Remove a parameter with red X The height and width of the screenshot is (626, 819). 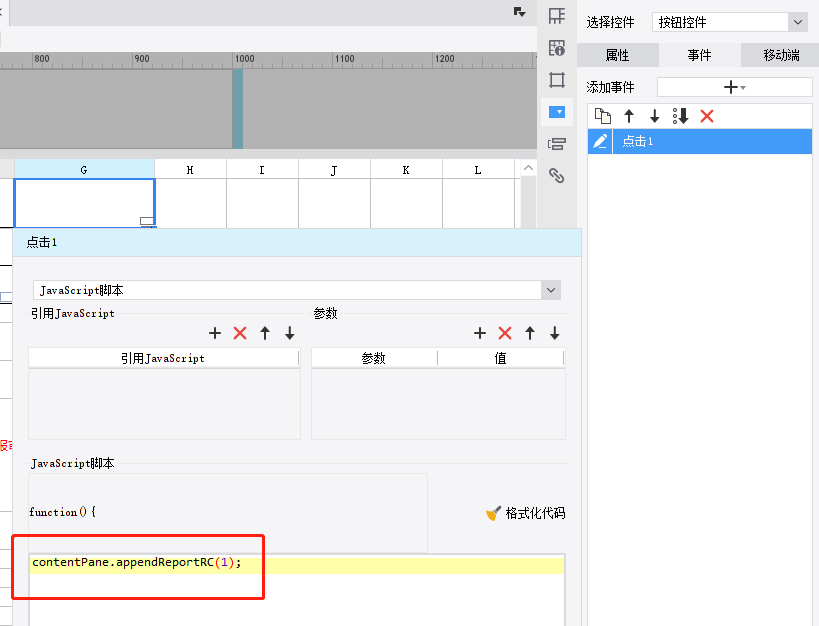pyautogui.click(x=505, y=333)
